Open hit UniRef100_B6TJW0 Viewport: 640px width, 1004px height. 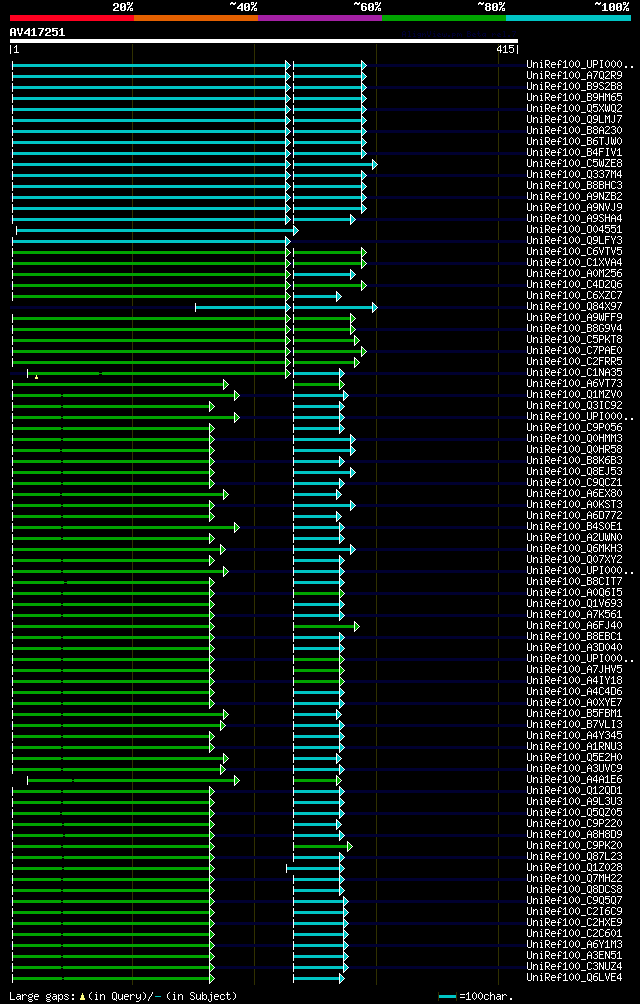(574, 142)
